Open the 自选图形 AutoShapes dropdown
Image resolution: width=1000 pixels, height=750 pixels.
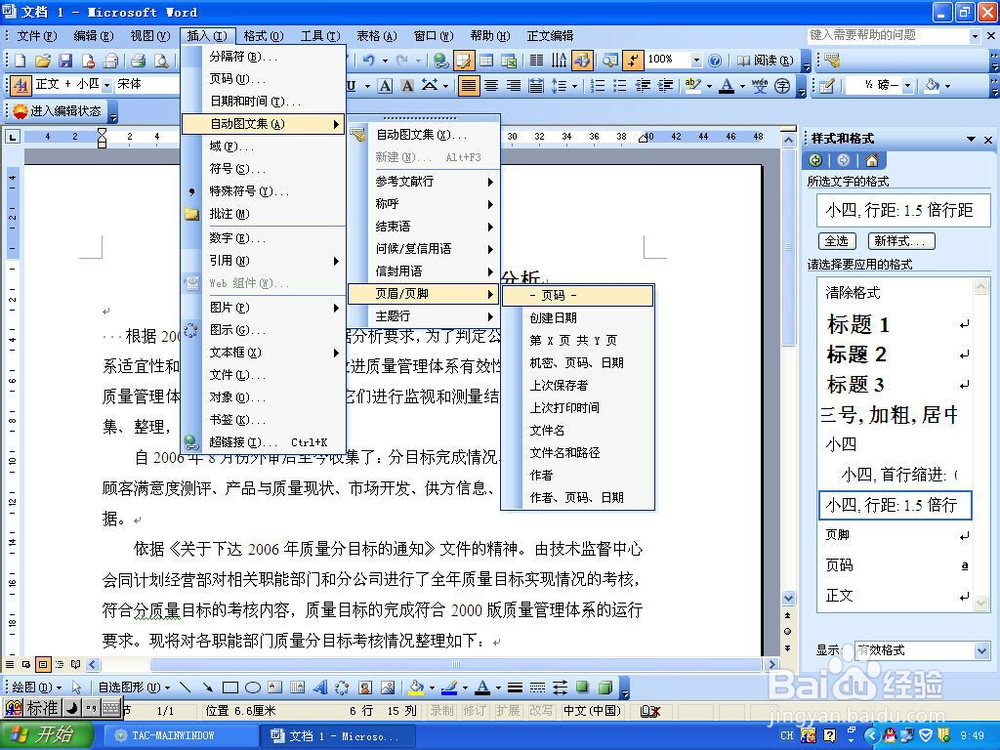(134, 687)
